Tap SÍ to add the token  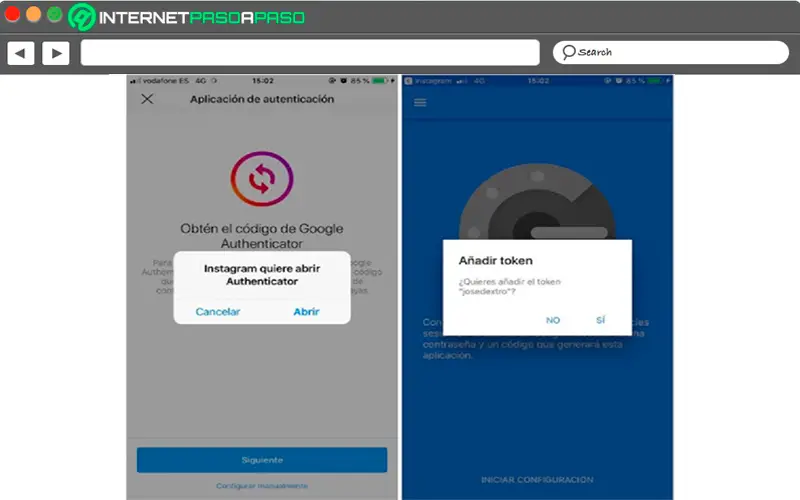pos(601,320)
